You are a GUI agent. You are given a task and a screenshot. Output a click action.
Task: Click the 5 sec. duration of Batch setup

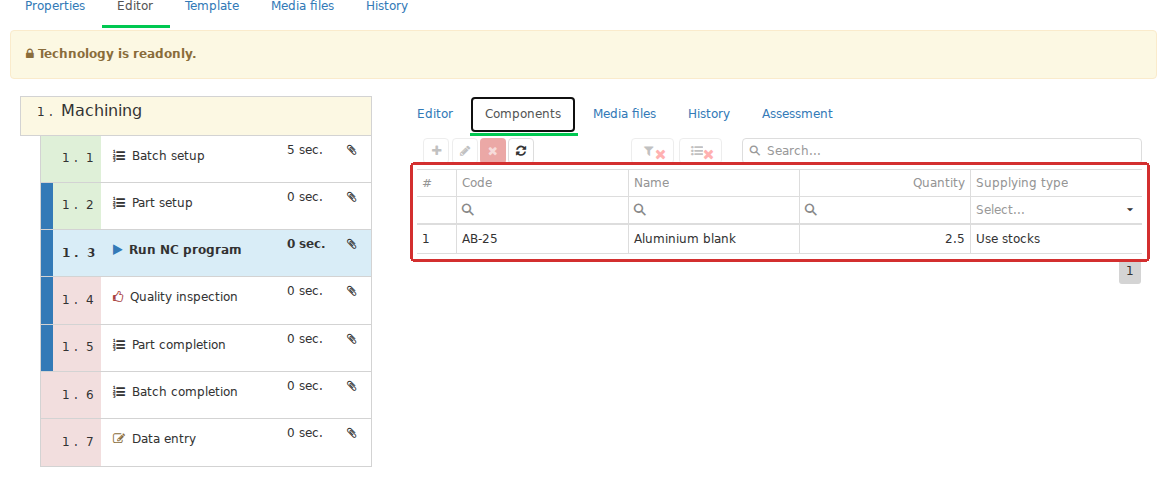(x=305, y=150)
